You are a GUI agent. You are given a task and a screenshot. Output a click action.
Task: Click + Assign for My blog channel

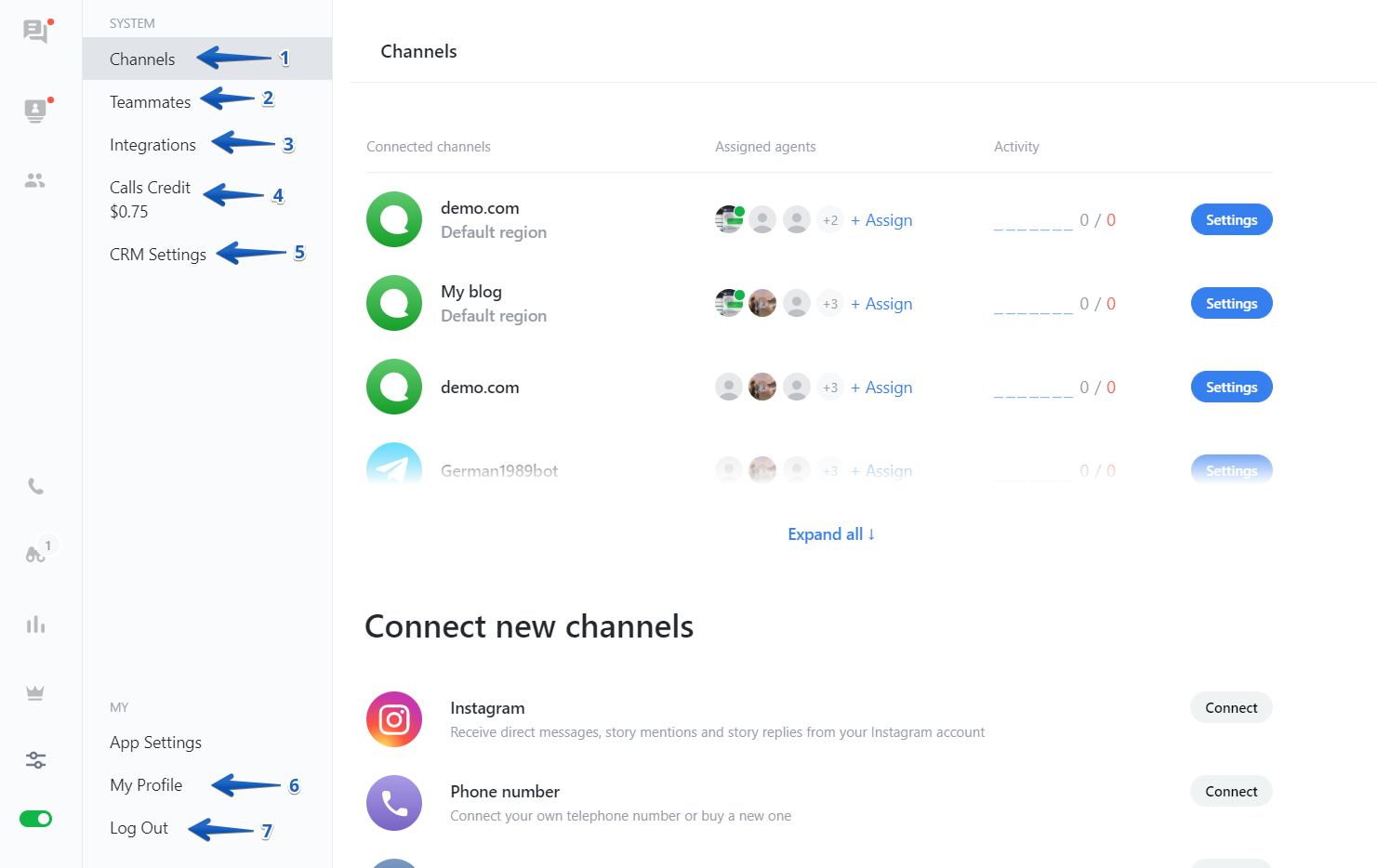tap(881, 304)
